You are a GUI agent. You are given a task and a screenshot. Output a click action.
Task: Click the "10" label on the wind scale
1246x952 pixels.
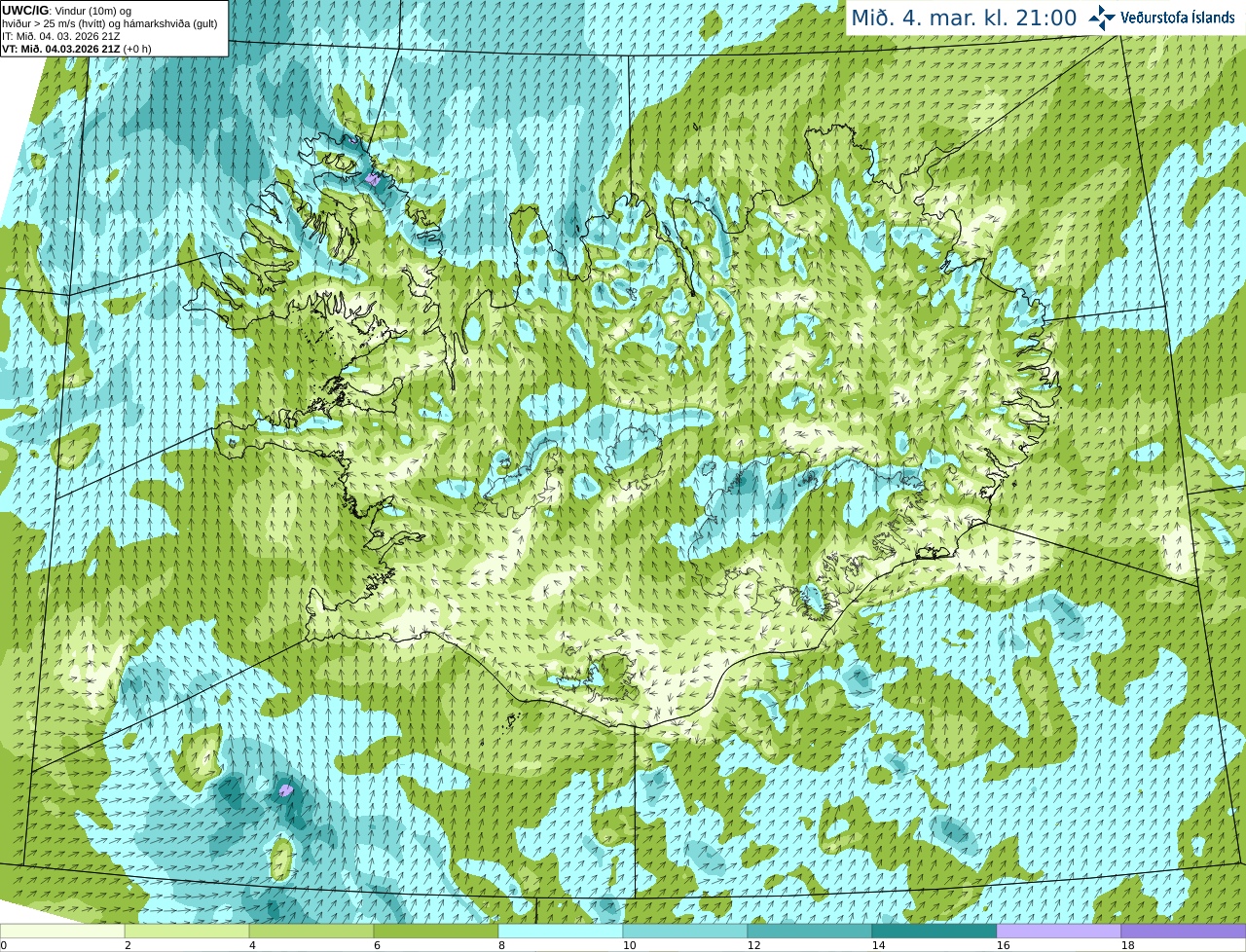630,945
